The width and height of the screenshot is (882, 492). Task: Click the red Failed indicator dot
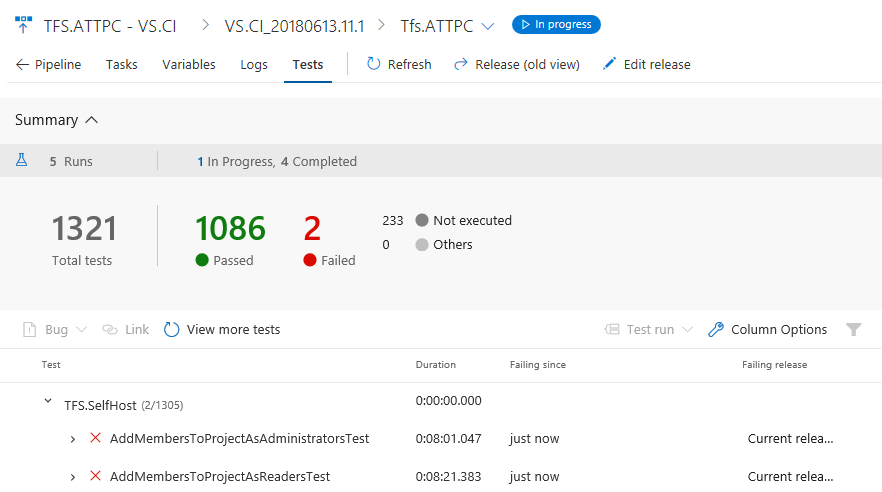point(309,260)
